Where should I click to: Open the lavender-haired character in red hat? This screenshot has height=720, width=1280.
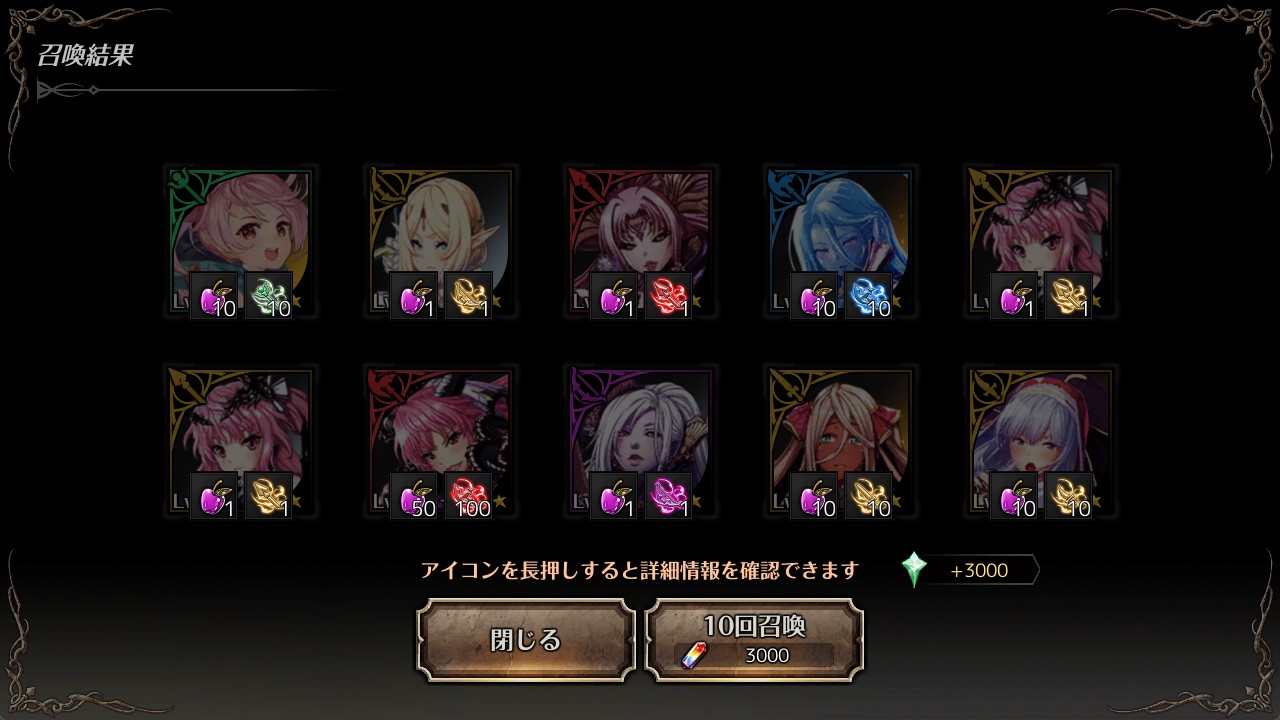click(x=1040, y=442)
